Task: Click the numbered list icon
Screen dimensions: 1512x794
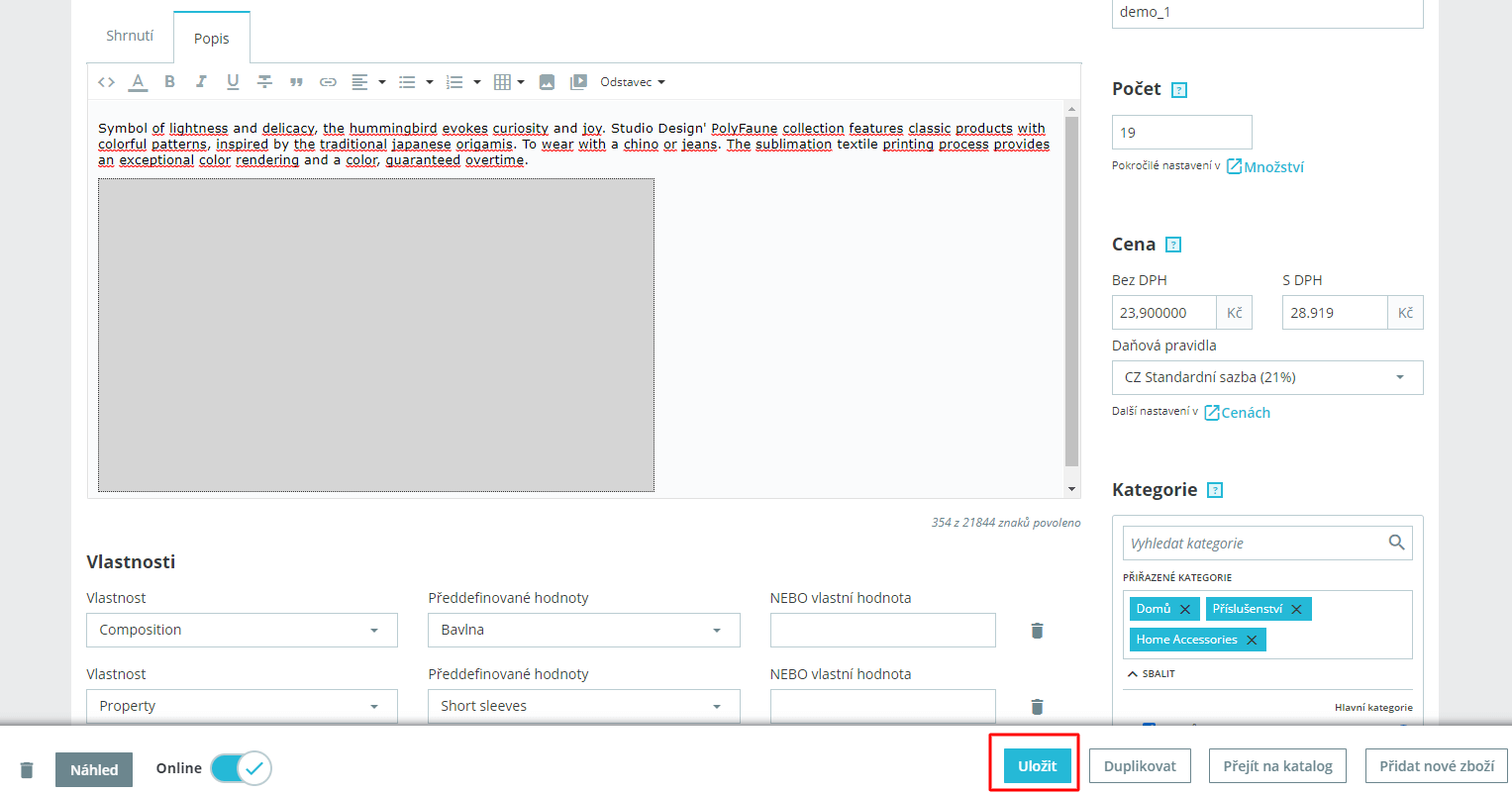Action: pyautogui.click(x=454, y=82)
